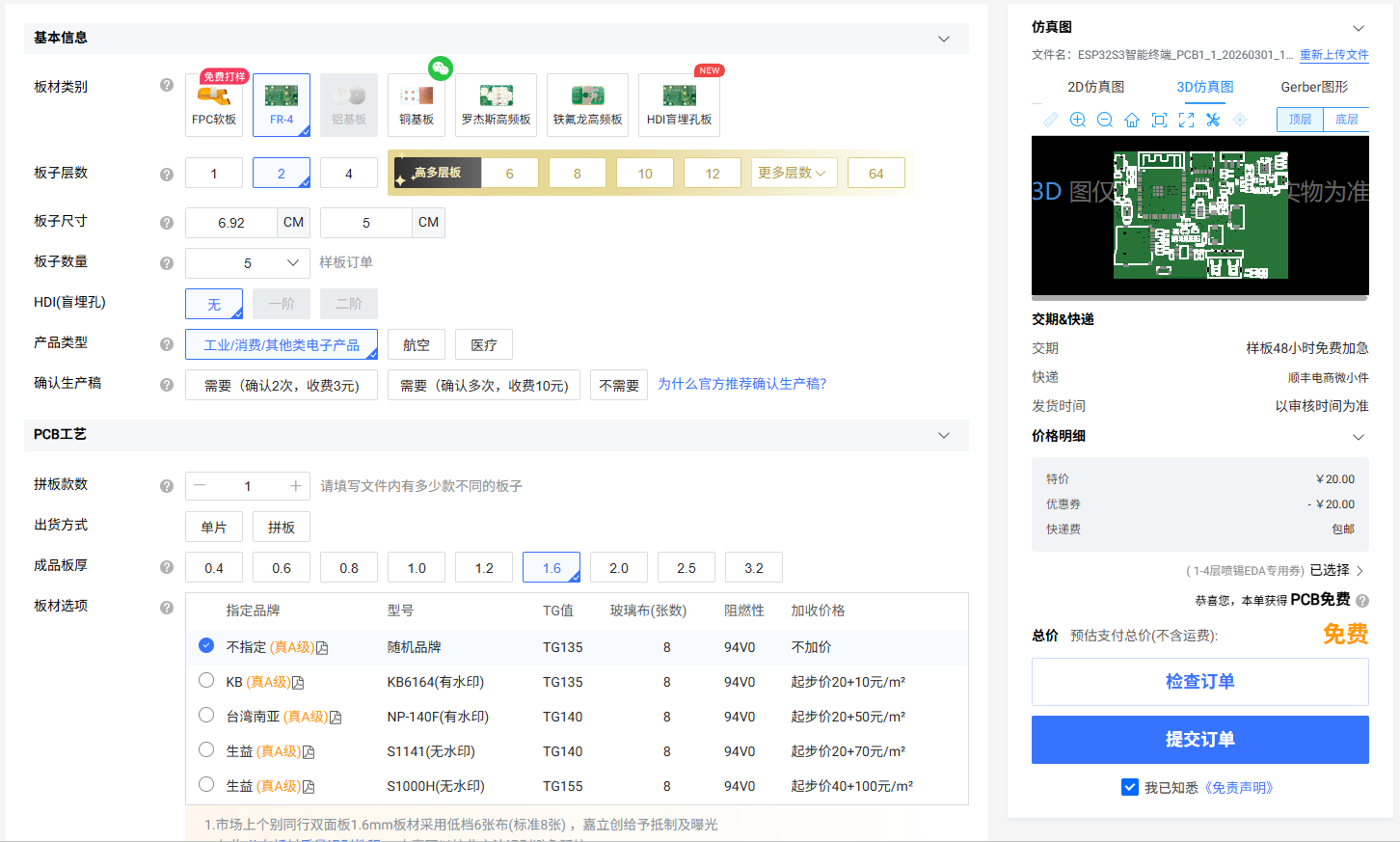Choose 航空 product type
The image size is (1400, 842).
[x=417, y=344]
